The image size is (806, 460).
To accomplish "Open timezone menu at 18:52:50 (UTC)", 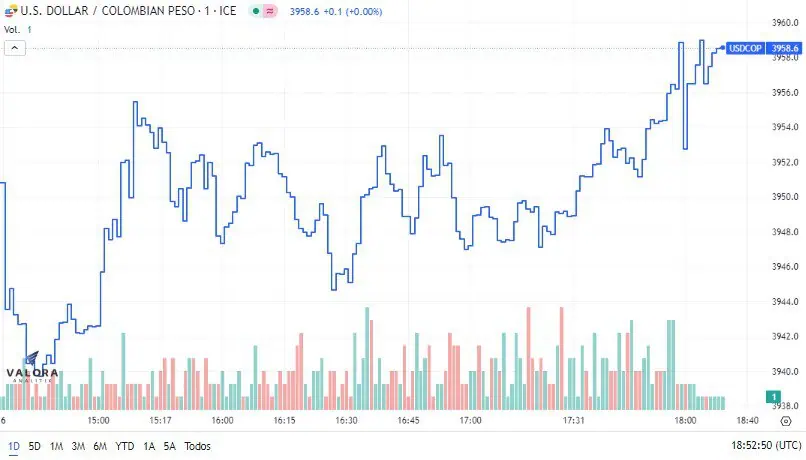I will point(766,445).
